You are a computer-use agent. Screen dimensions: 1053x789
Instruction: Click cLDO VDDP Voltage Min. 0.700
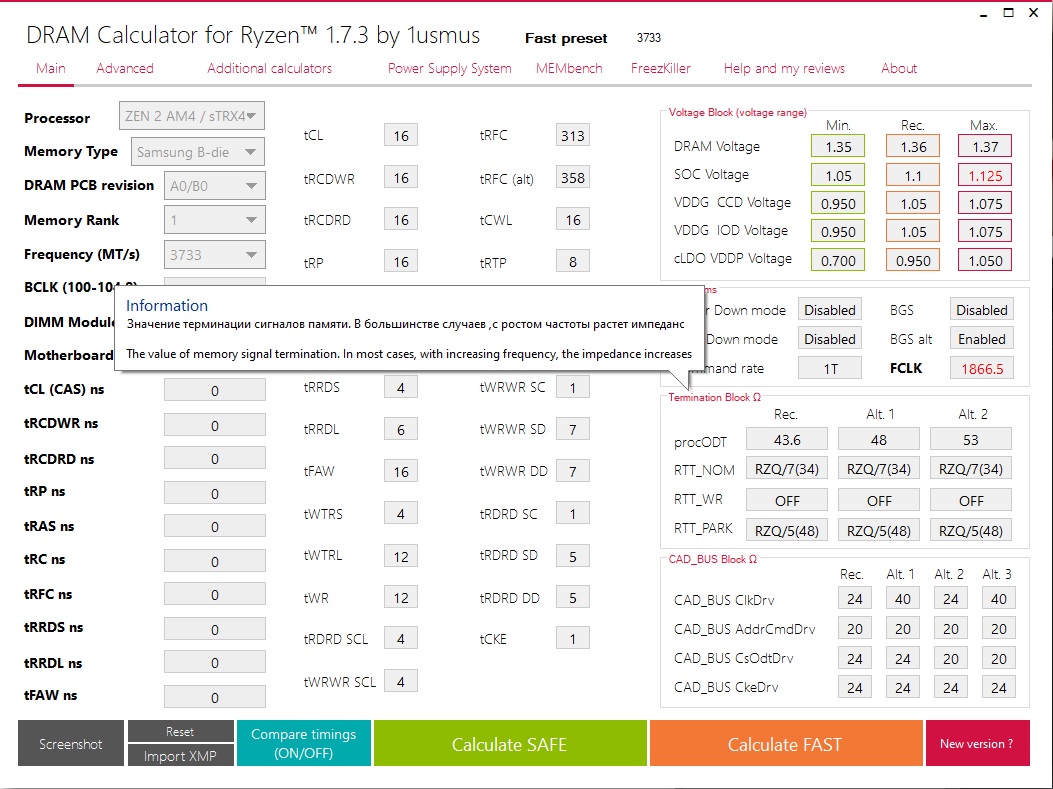[838, 261]
